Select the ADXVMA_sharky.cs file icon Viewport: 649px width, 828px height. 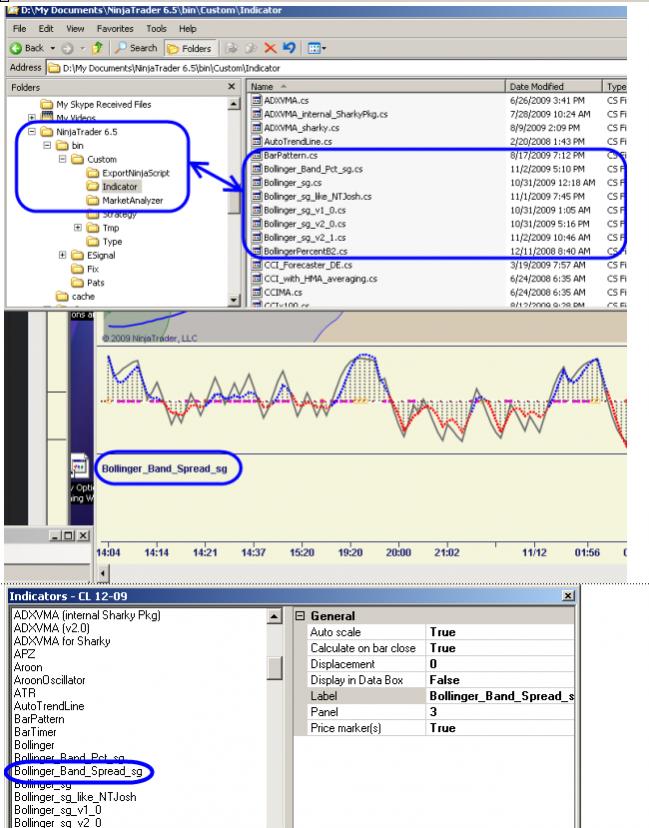coord(257,128)
